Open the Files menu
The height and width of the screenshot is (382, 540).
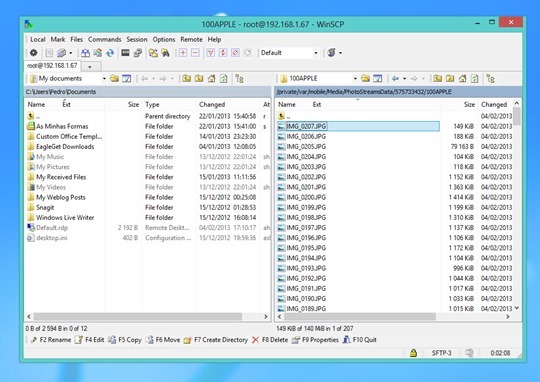(76, 39)
